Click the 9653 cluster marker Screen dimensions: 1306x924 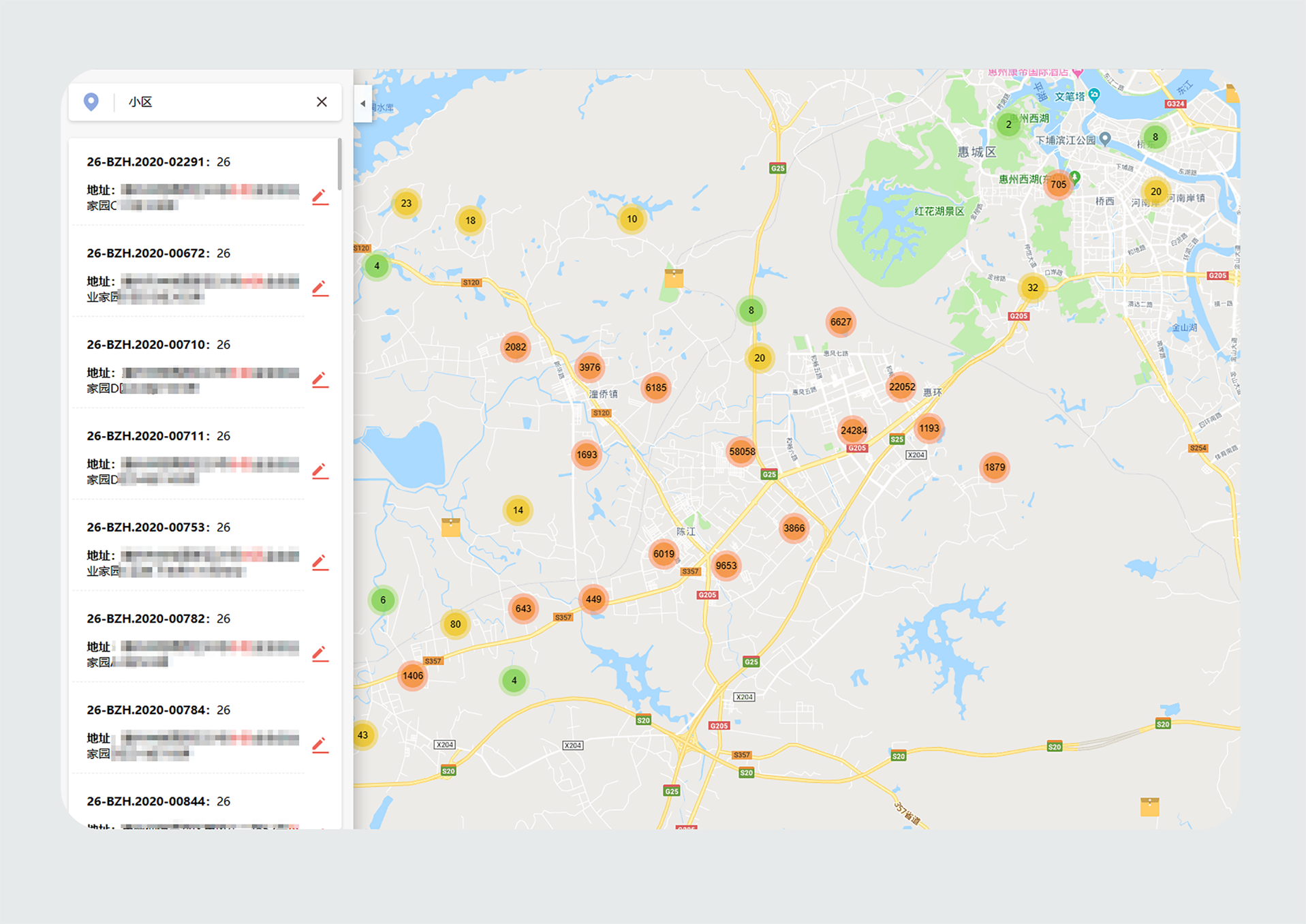point(726,566)
